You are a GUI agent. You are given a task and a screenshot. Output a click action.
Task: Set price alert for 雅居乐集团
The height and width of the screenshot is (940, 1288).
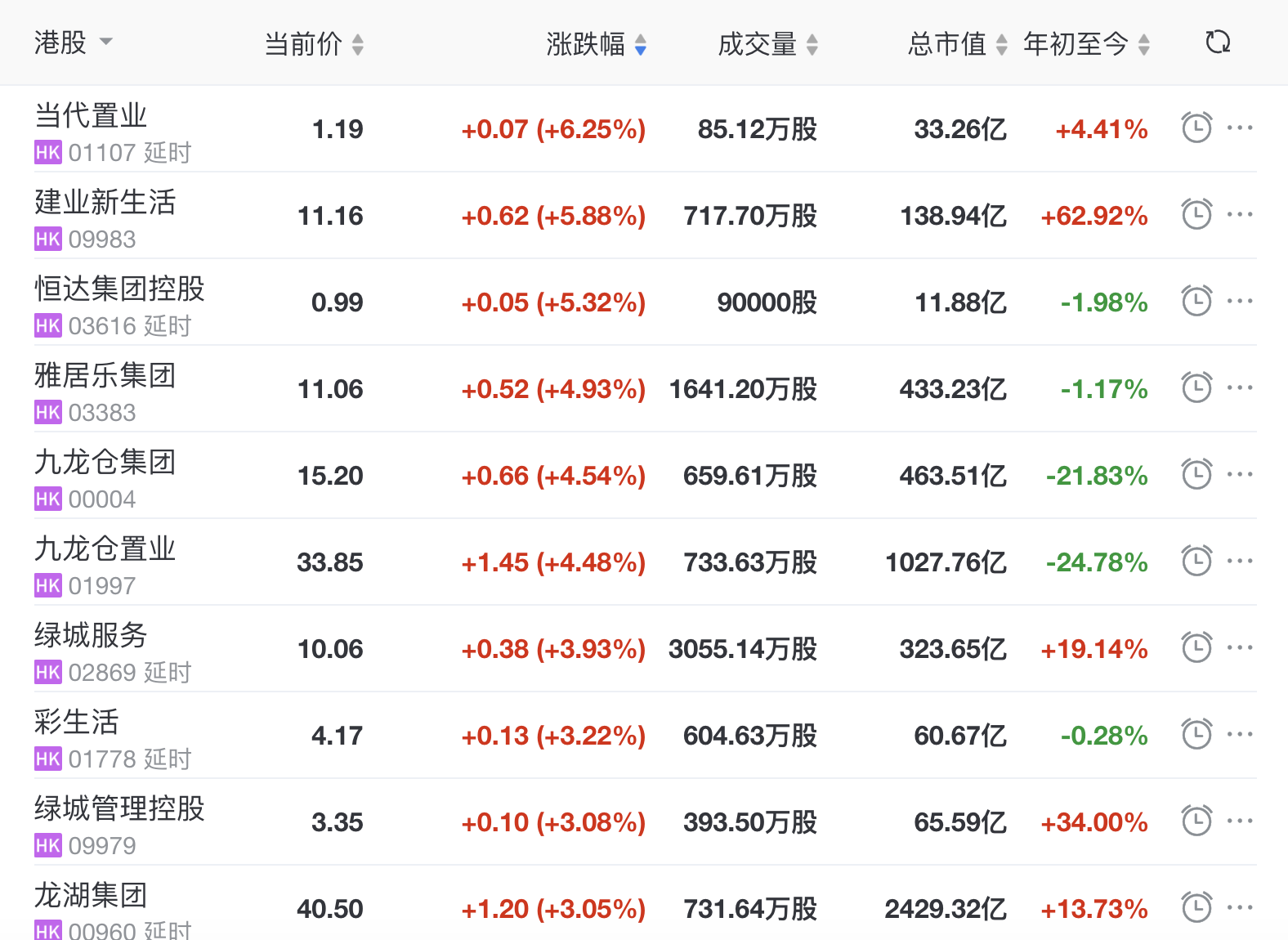click(x=1196, y=388)
